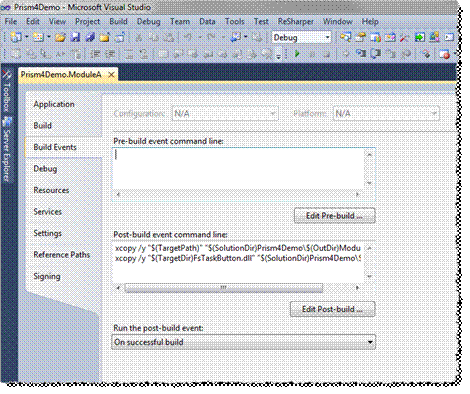Expand the toolbar options overflow arrow
The image size is (470, 394).
[x=279, y=55]
